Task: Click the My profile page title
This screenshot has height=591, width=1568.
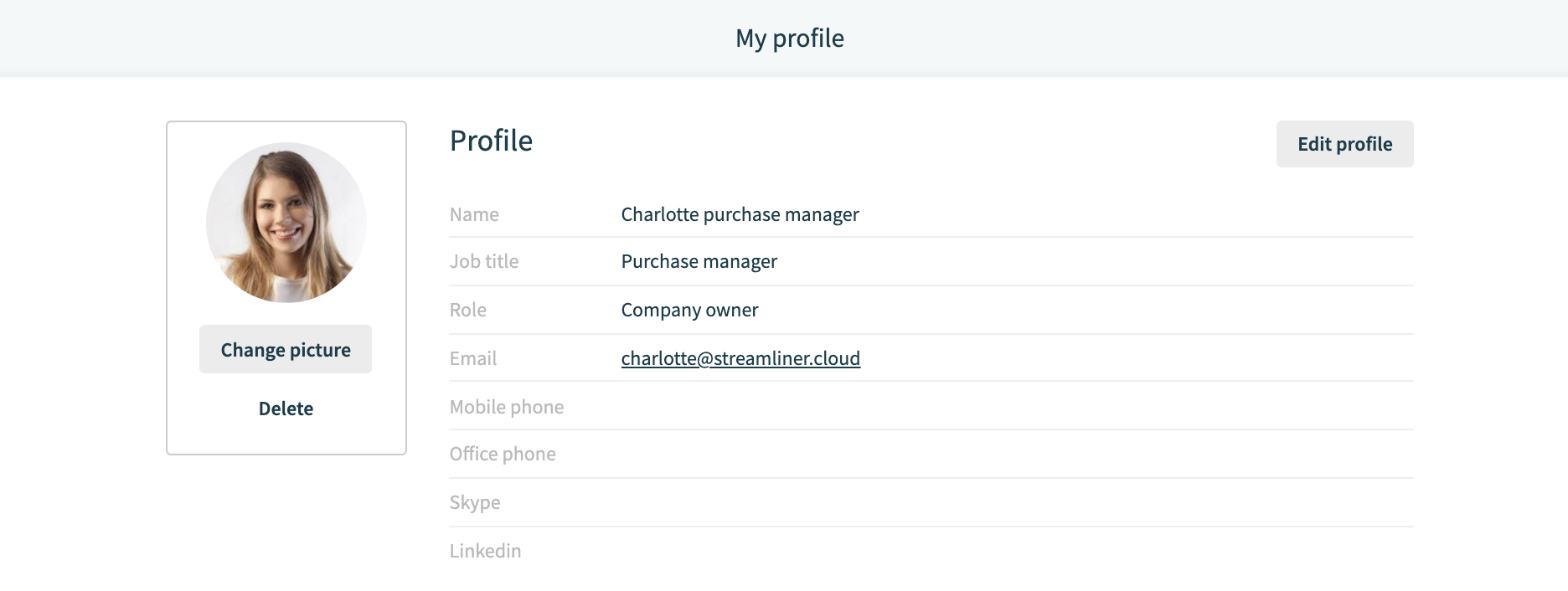Action: (x=790, y=39)
